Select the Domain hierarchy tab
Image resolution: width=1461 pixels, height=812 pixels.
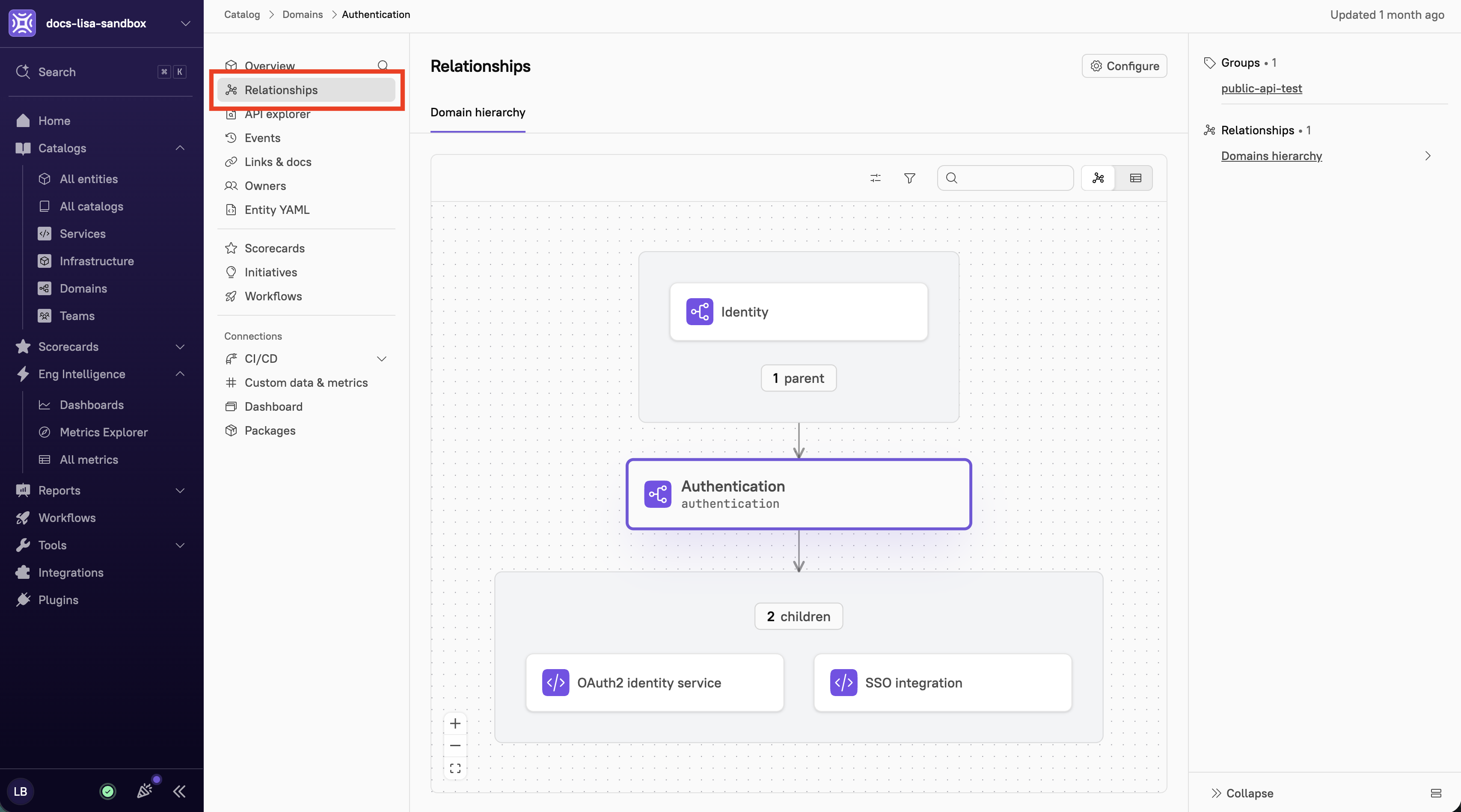click(478, 112)
